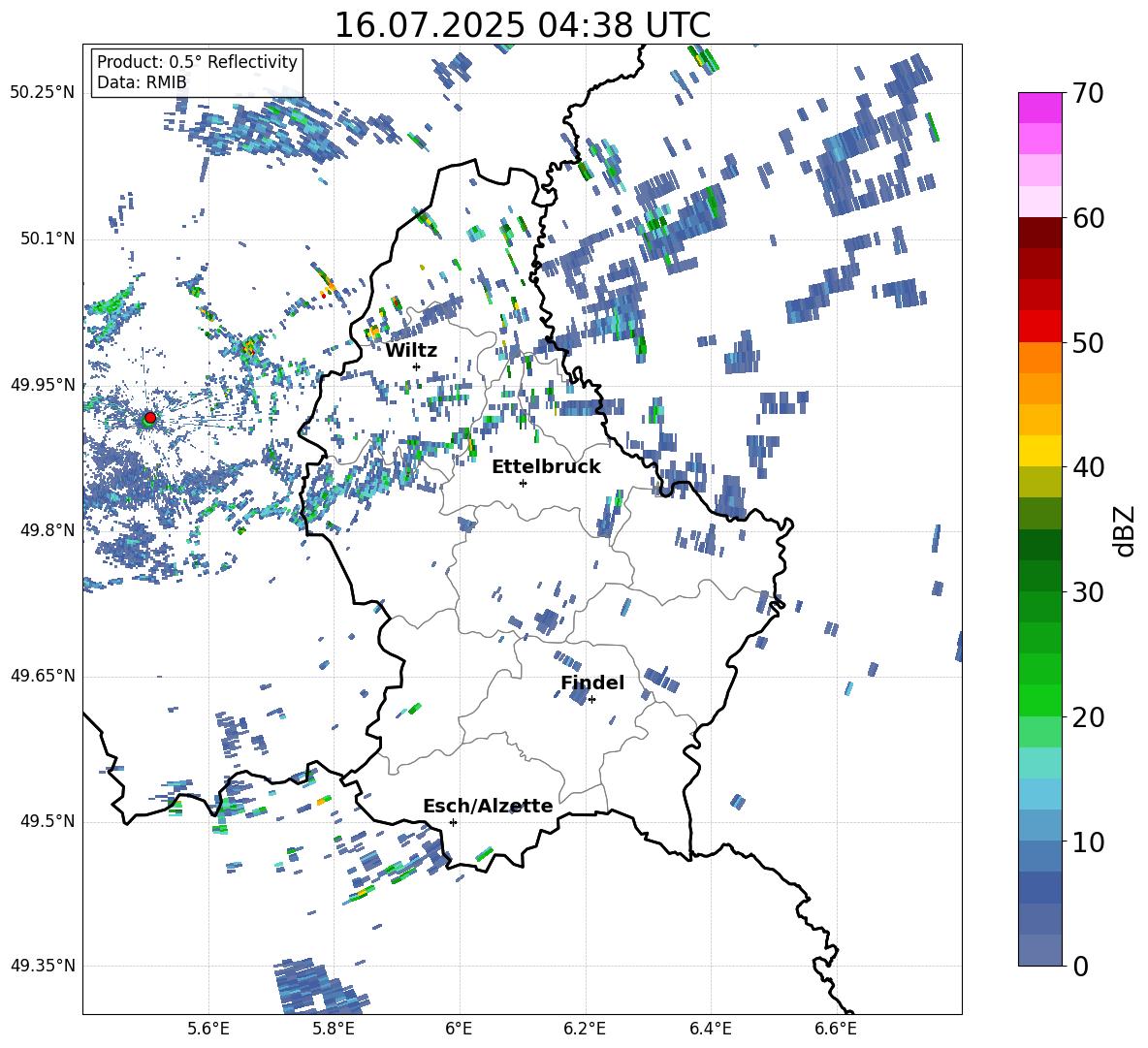Screen dimensions: 1148x1048
Task: Click the 49.35°N latitude label
Action: [x=43, y=966]
